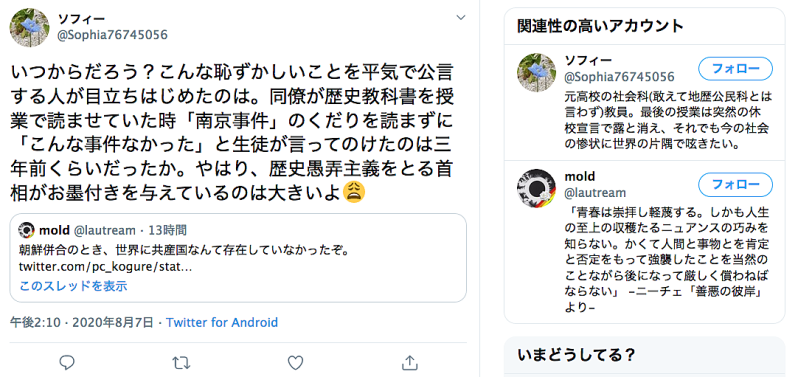798x377 pixels.
Task: Like the tweet with the heart icon
Action: click(295, 362)
